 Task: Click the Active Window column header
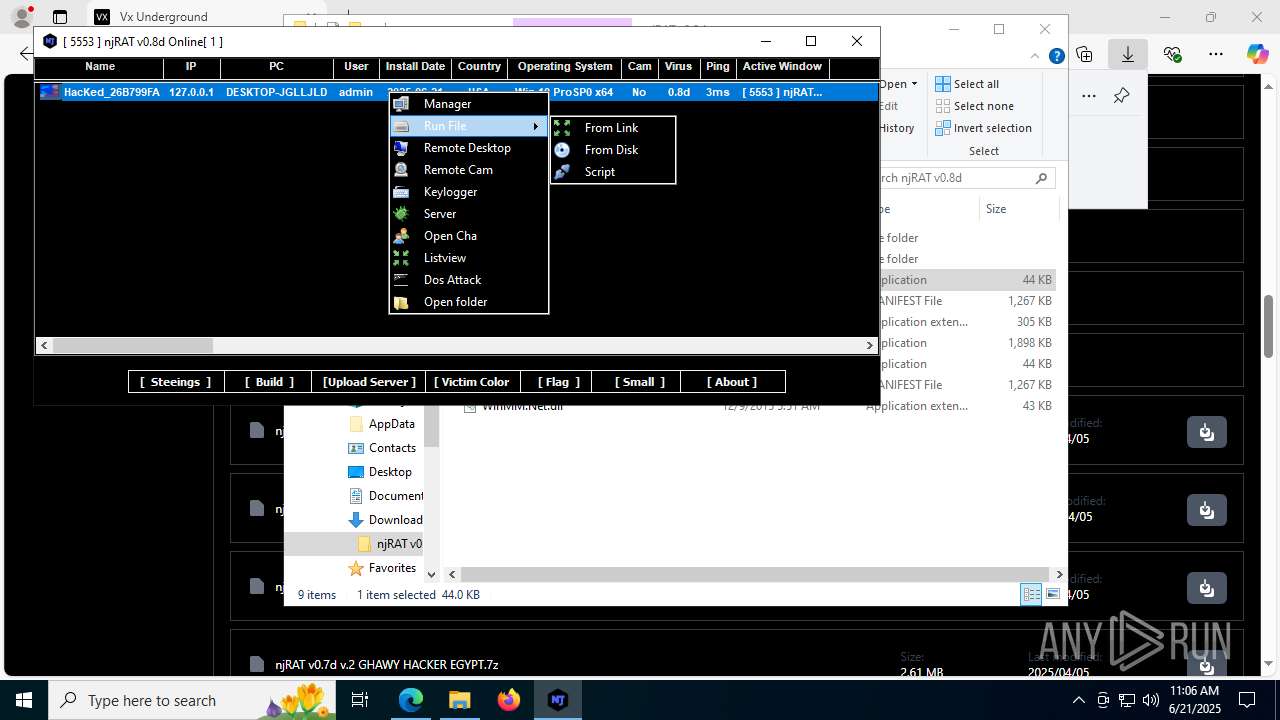pos(782,67)
